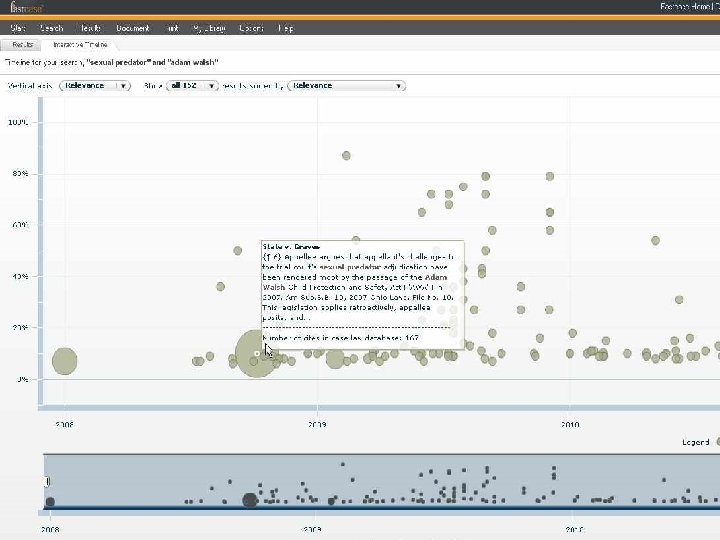This screenshot has height=540, width=720.
Task: Click the Fastcase logo in the header
Action: point(26,7)
